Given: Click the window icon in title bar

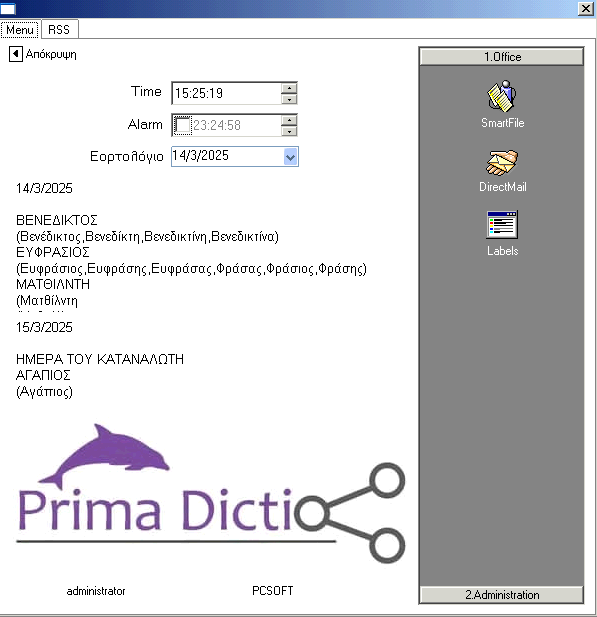Looking at the screenshot, I should pos(8,9).
